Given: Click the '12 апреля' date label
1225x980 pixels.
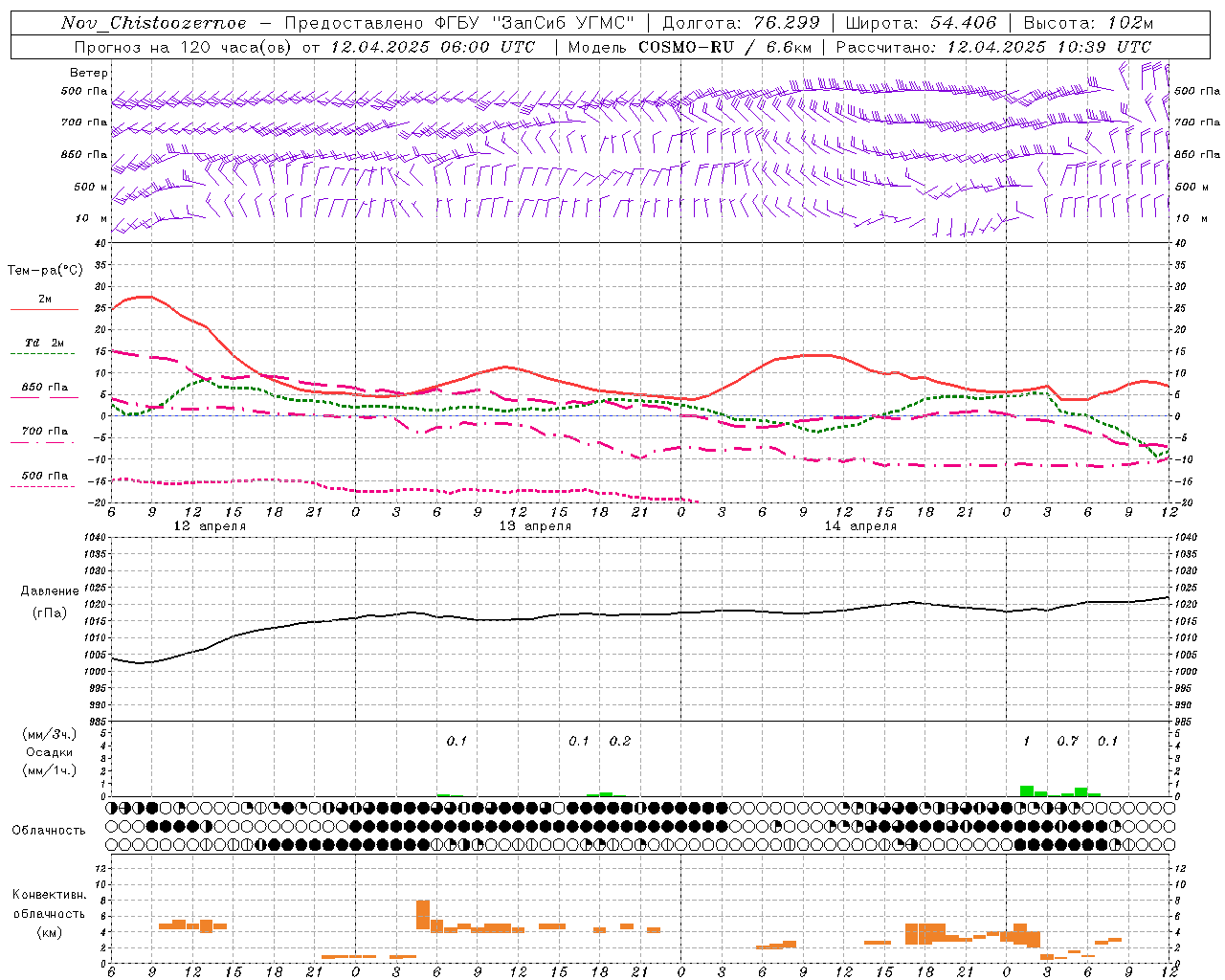Looking at the screenshot, I should [210, 526].
